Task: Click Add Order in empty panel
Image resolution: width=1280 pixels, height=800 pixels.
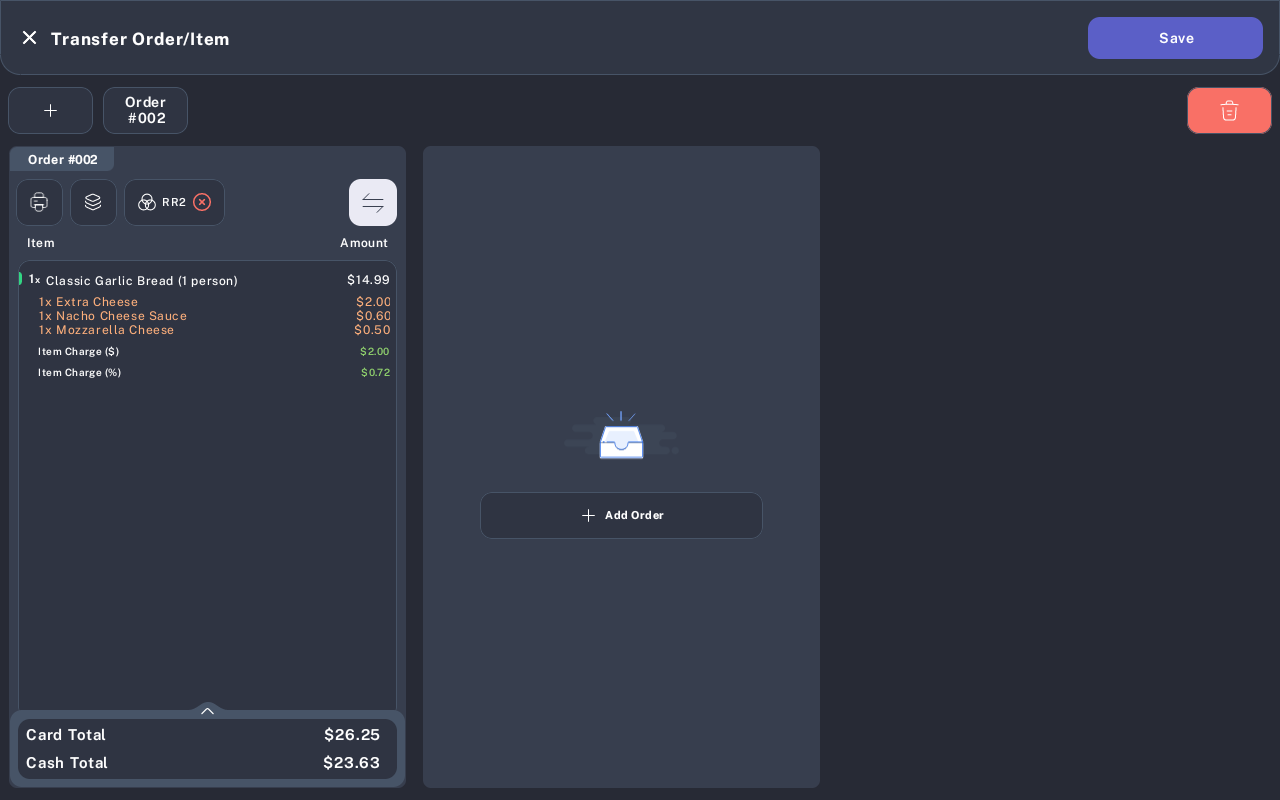Action: pyautogui.click(x=621, y=515)
